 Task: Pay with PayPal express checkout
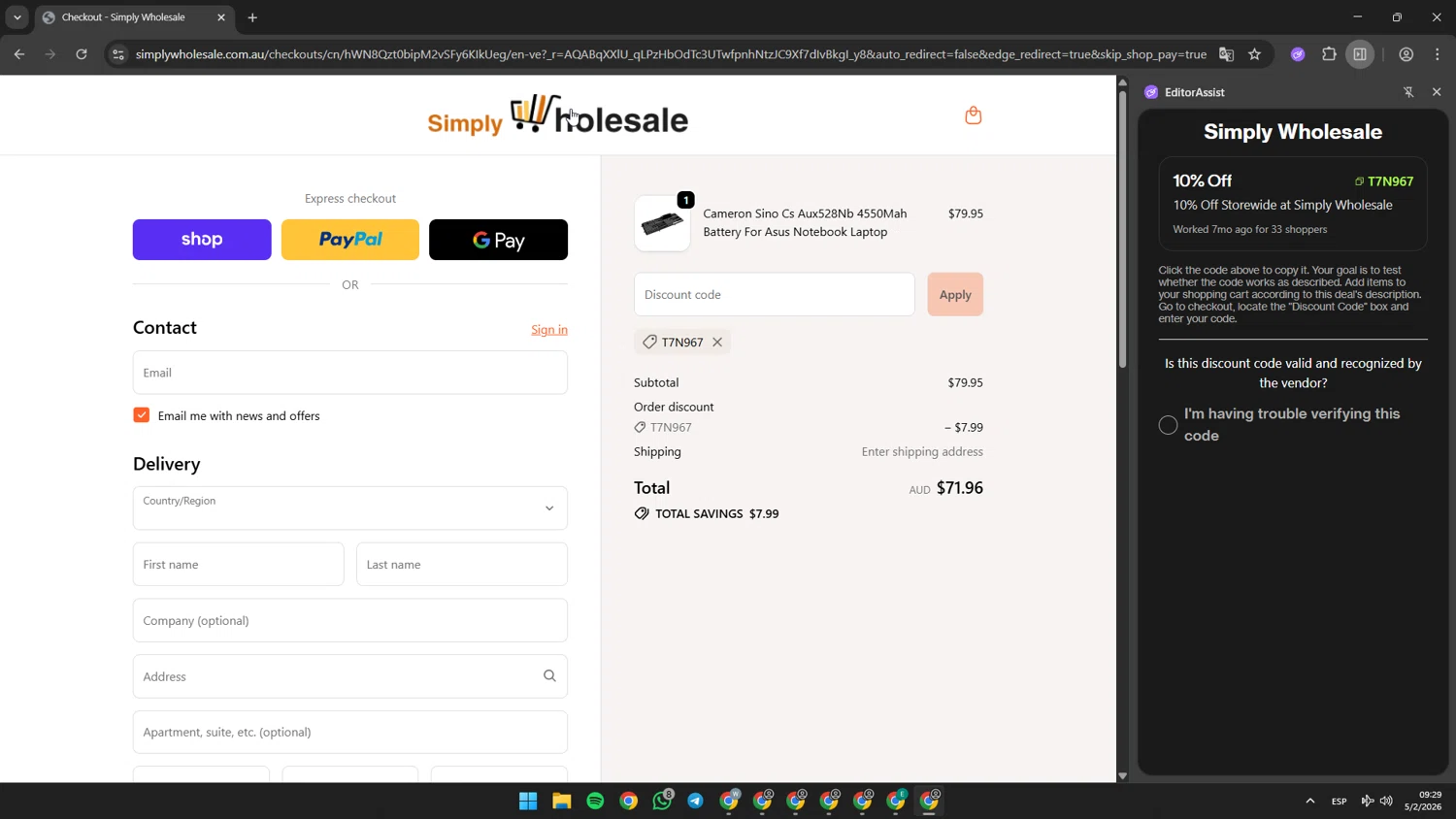point(350,240)
